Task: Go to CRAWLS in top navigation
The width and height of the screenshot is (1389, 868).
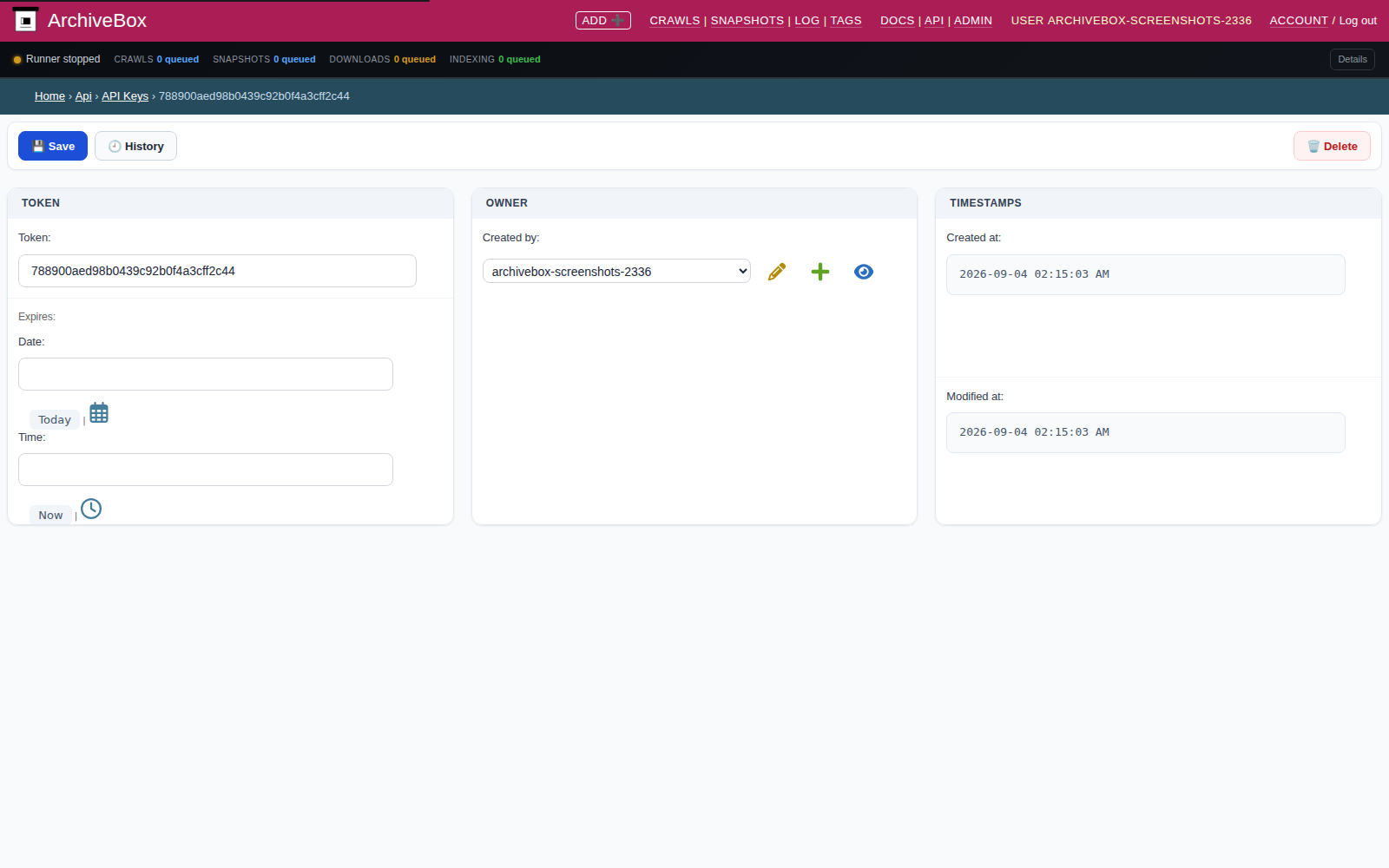Action: pyautogui.click(x=675, y=20)
